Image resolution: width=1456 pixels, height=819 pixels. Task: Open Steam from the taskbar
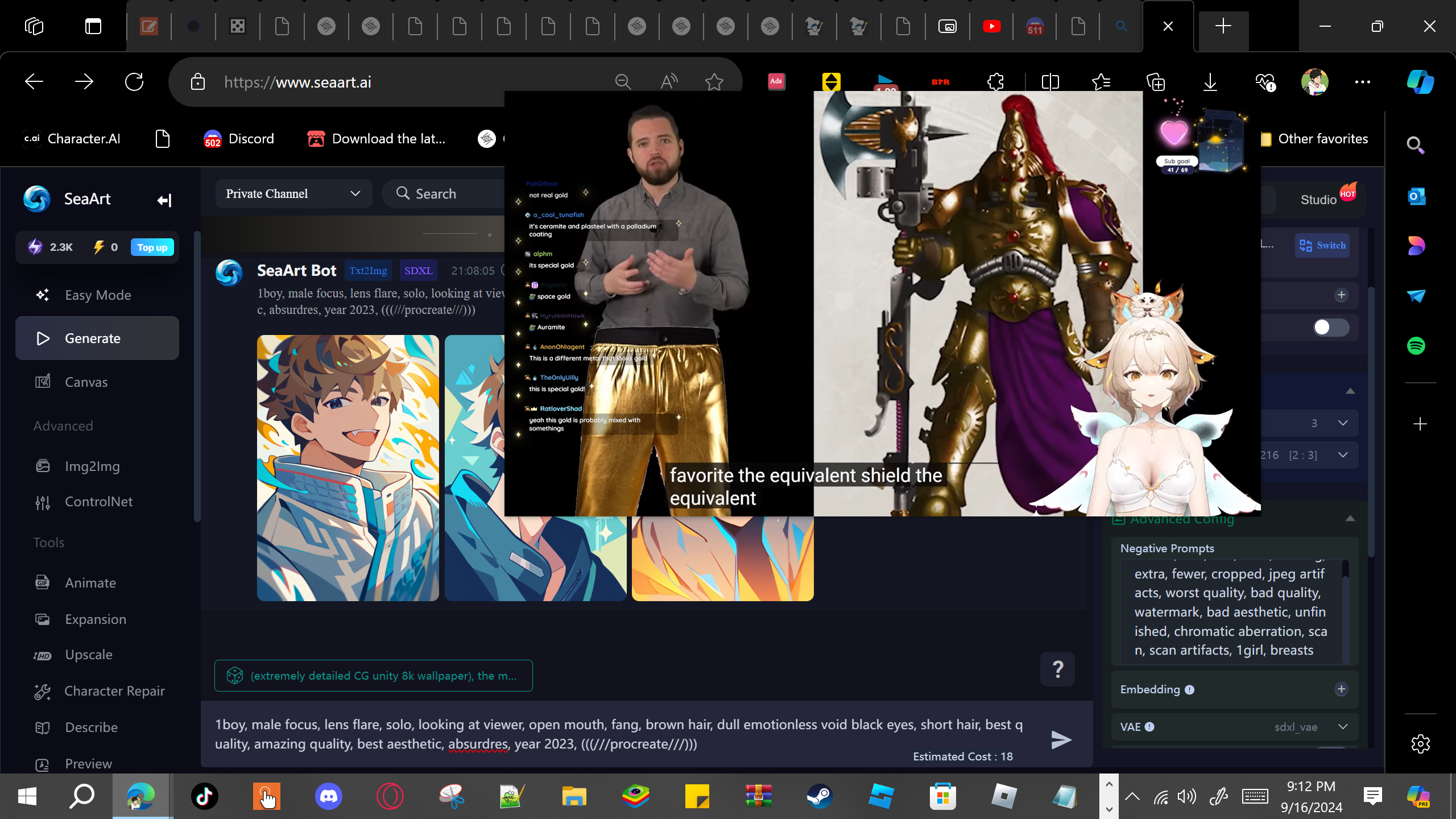[x=820, y=796]
